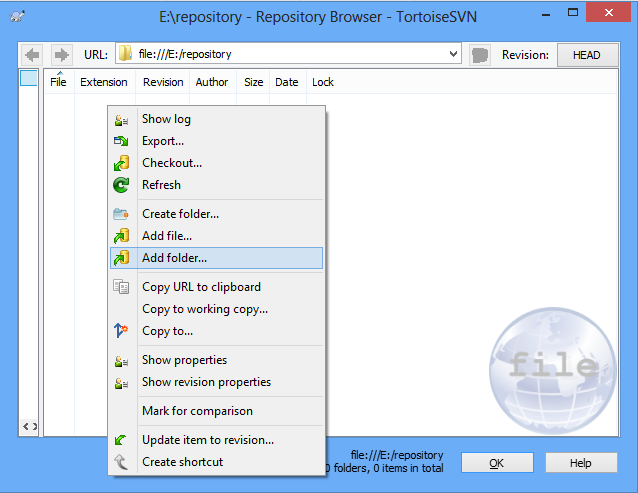Screen dimensions: 638x493
Task: Choose Copy URL to clipboard
Action: pos(216,287)
